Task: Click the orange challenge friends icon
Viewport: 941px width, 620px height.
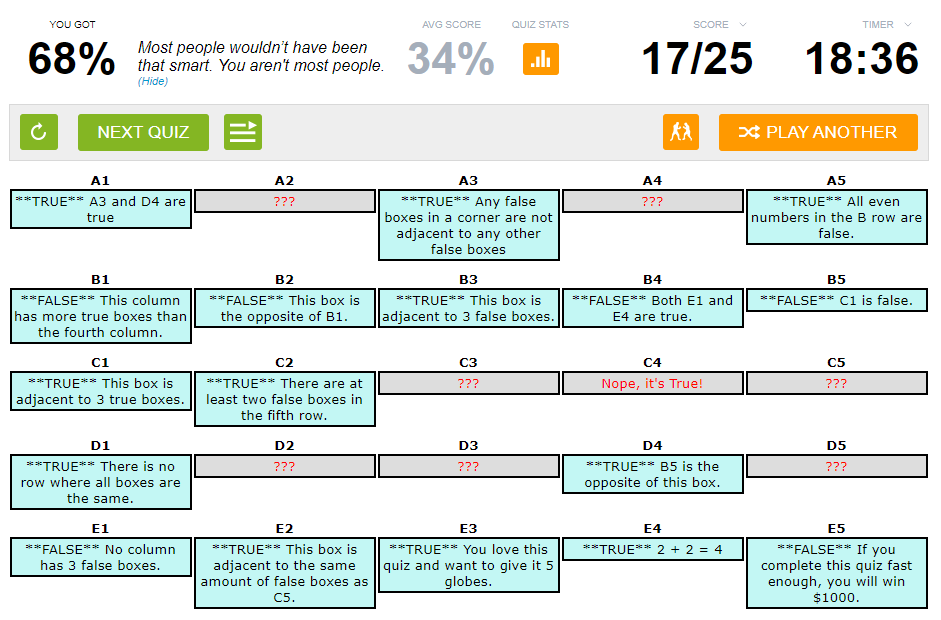Action: (x=681, y=132)
